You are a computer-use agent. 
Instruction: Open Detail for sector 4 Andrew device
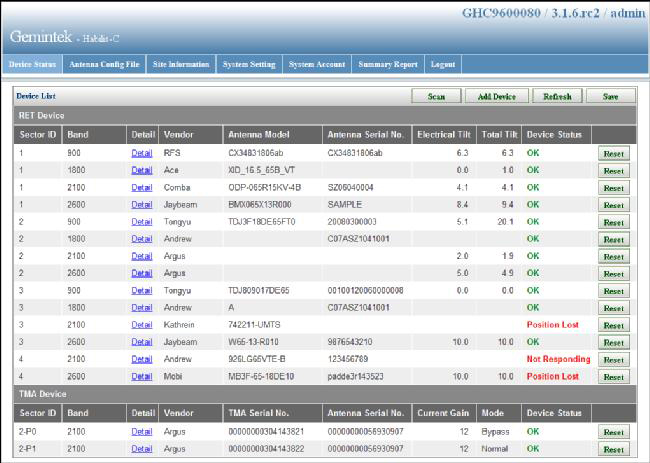click(142, 359)
